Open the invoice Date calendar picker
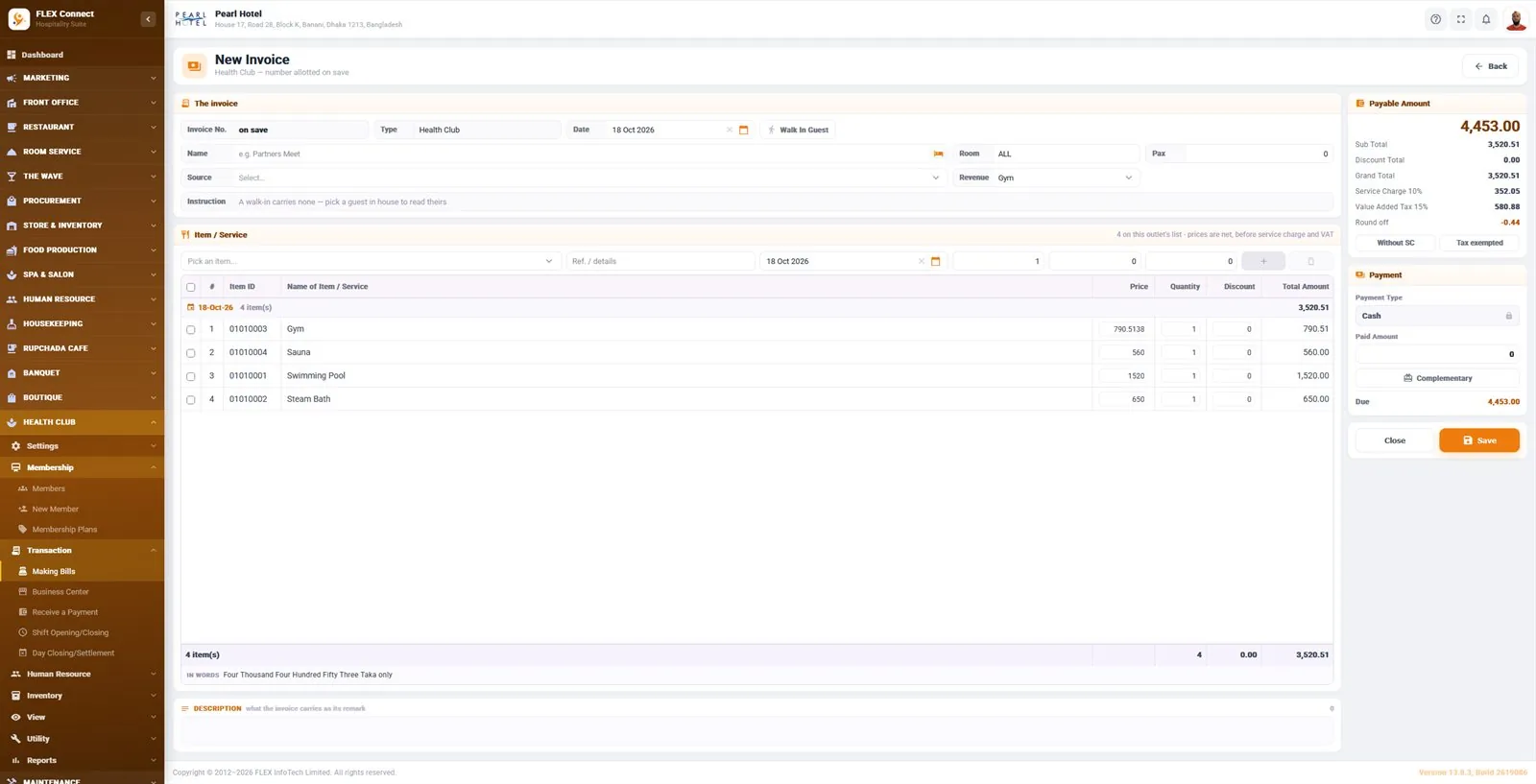This screenshot has height=784, width=1536. point(743,130)
